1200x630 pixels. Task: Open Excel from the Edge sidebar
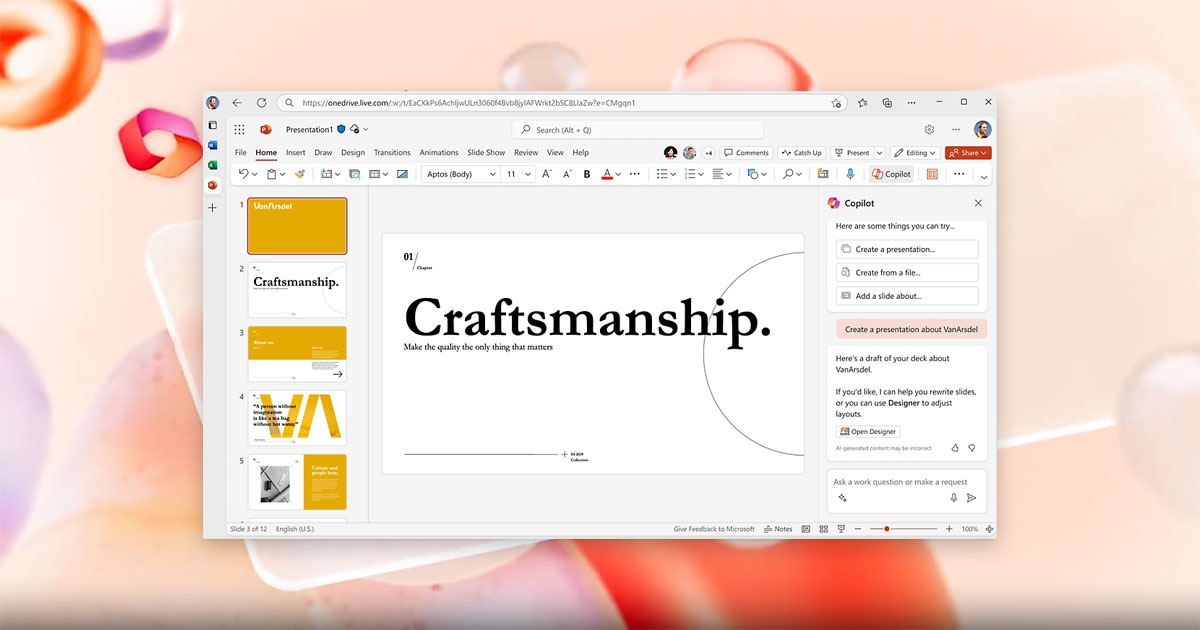pos(212,165)
